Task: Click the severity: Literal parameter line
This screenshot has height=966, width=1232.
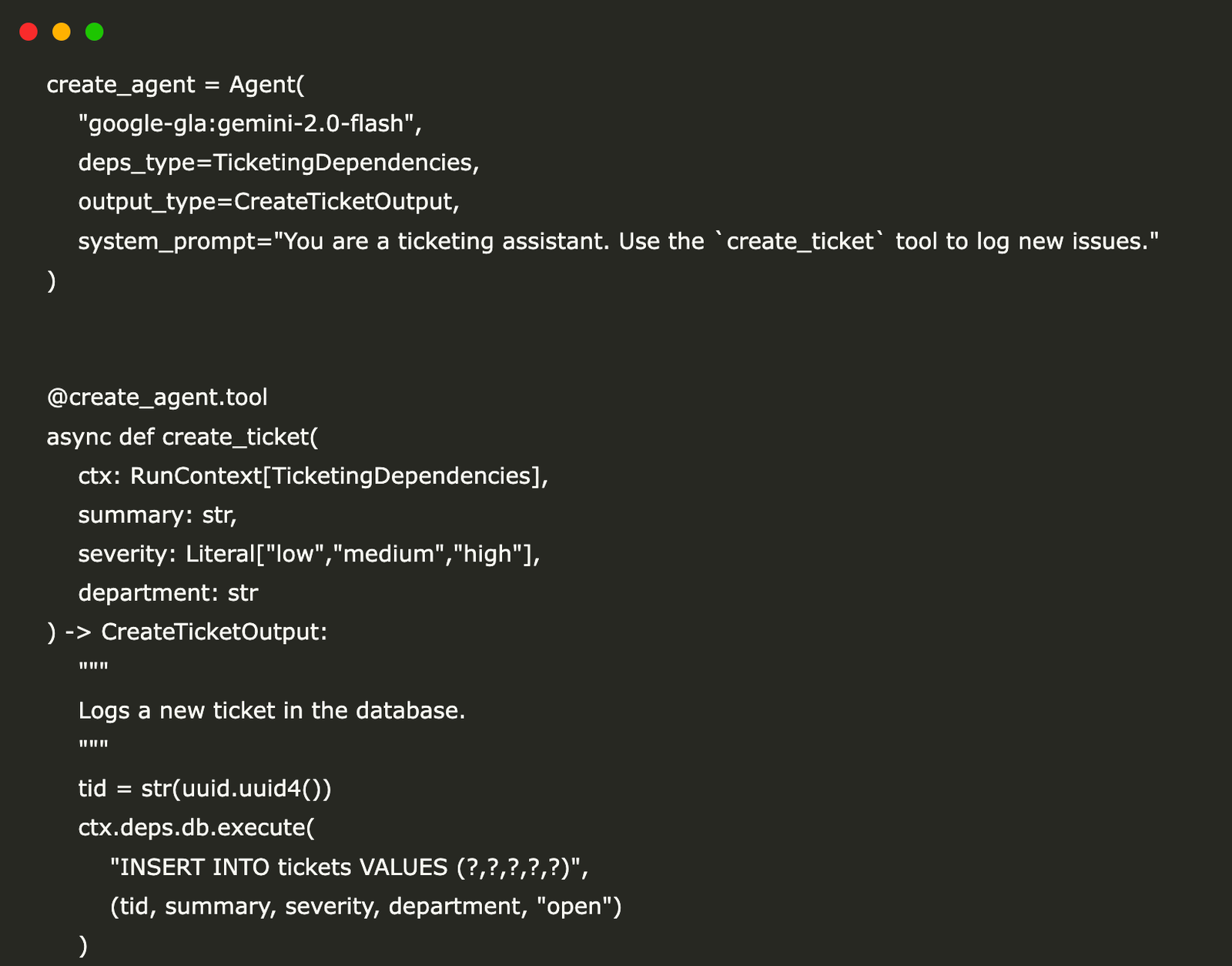Action: click(x=309, y=554)
